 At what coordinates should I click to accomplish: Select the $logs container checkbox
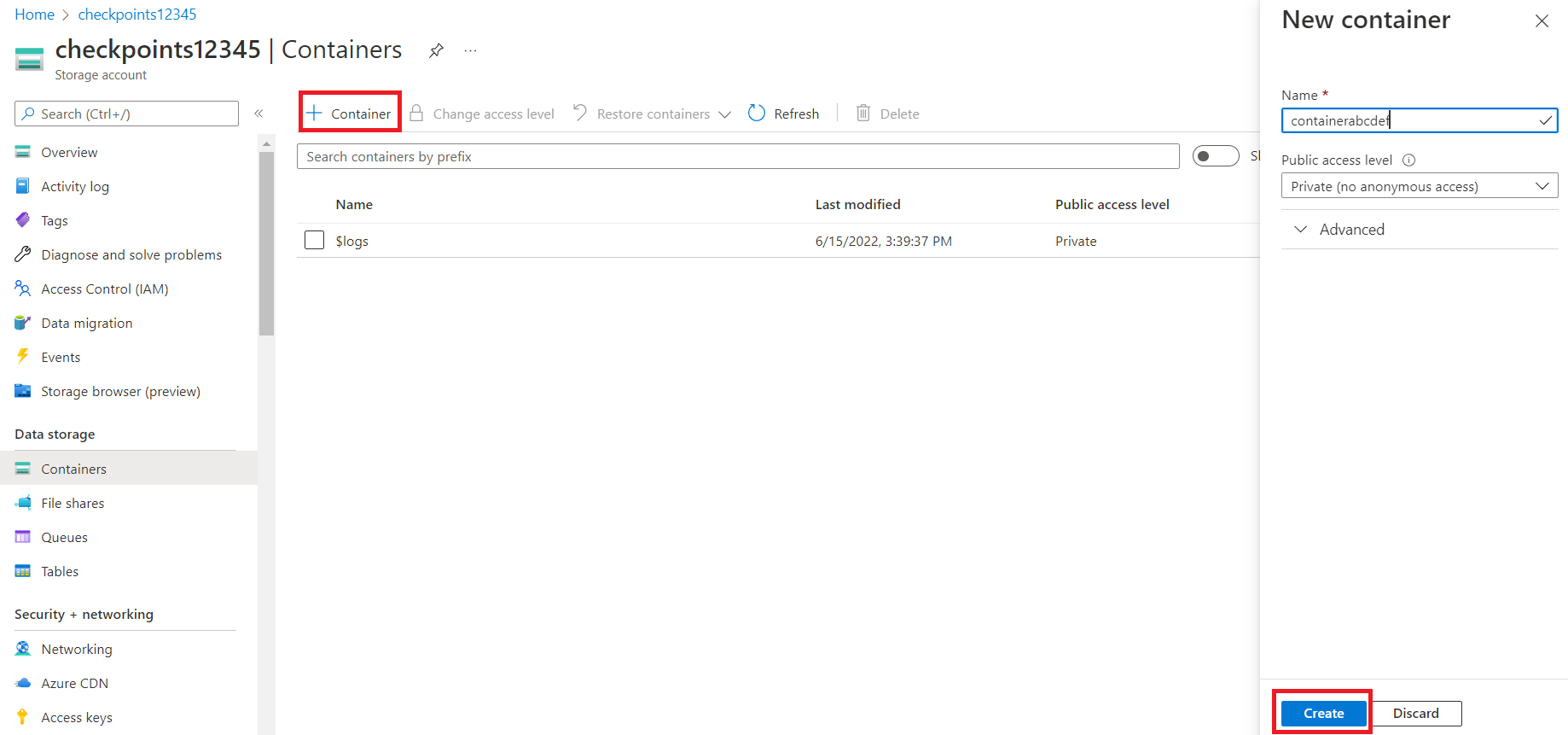pos(314,240)
